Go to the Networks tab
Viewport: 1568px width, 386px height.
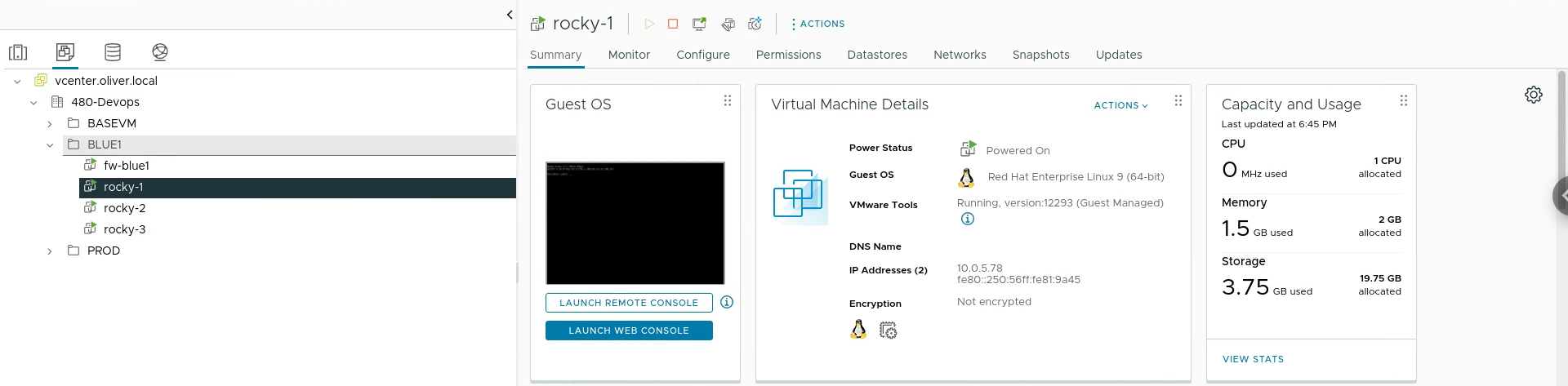coord(960,55)
